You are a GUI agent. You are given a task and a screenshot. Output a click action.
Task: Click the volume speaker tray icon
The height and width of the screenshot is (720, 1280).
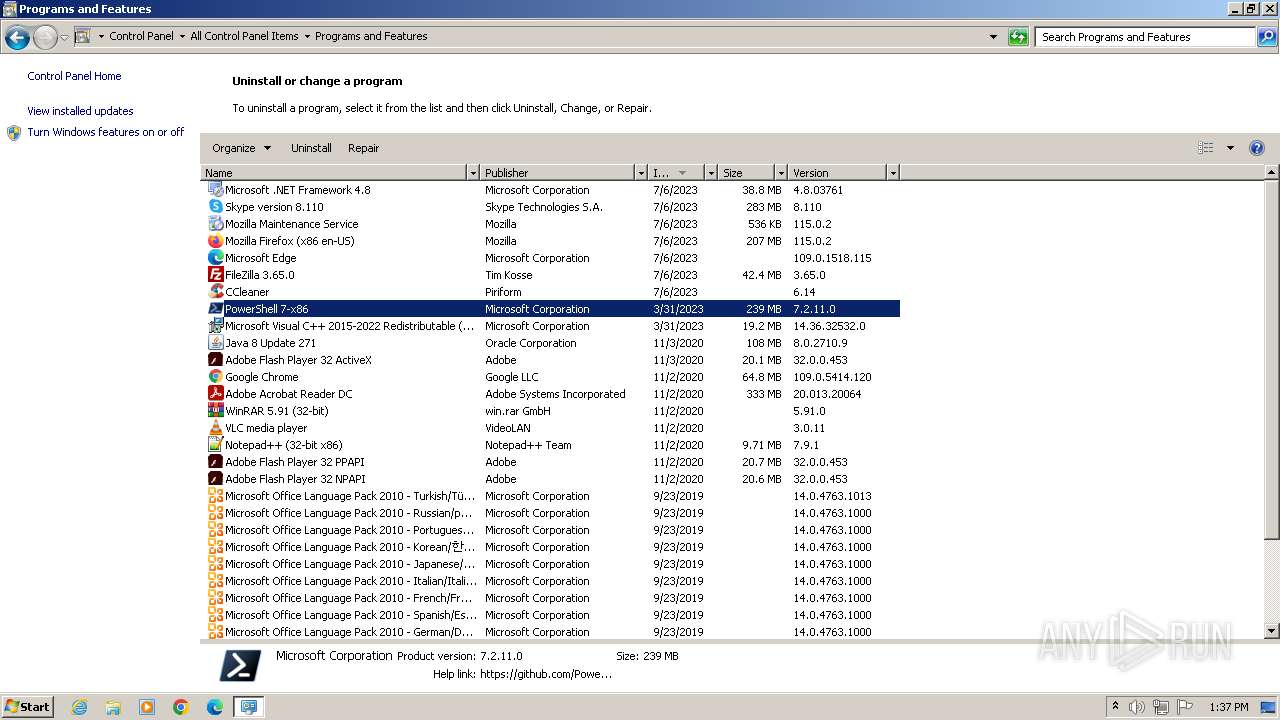pos(1137,707)
